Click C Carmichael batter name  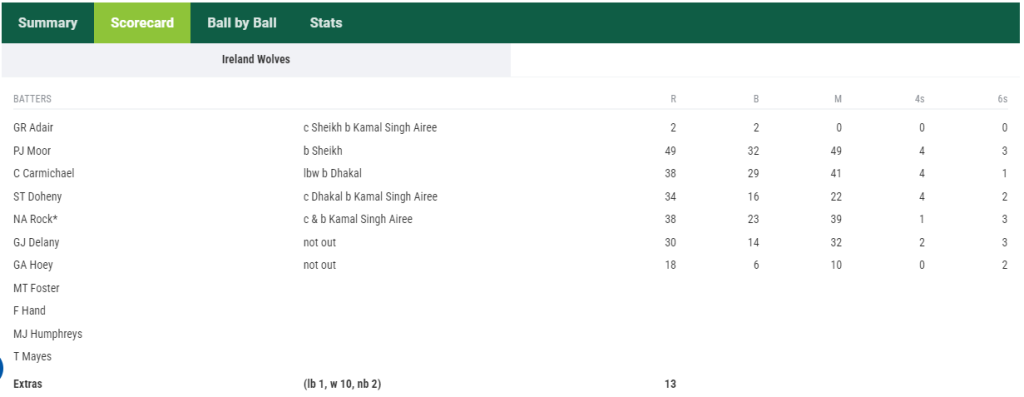tap(44, 174)
